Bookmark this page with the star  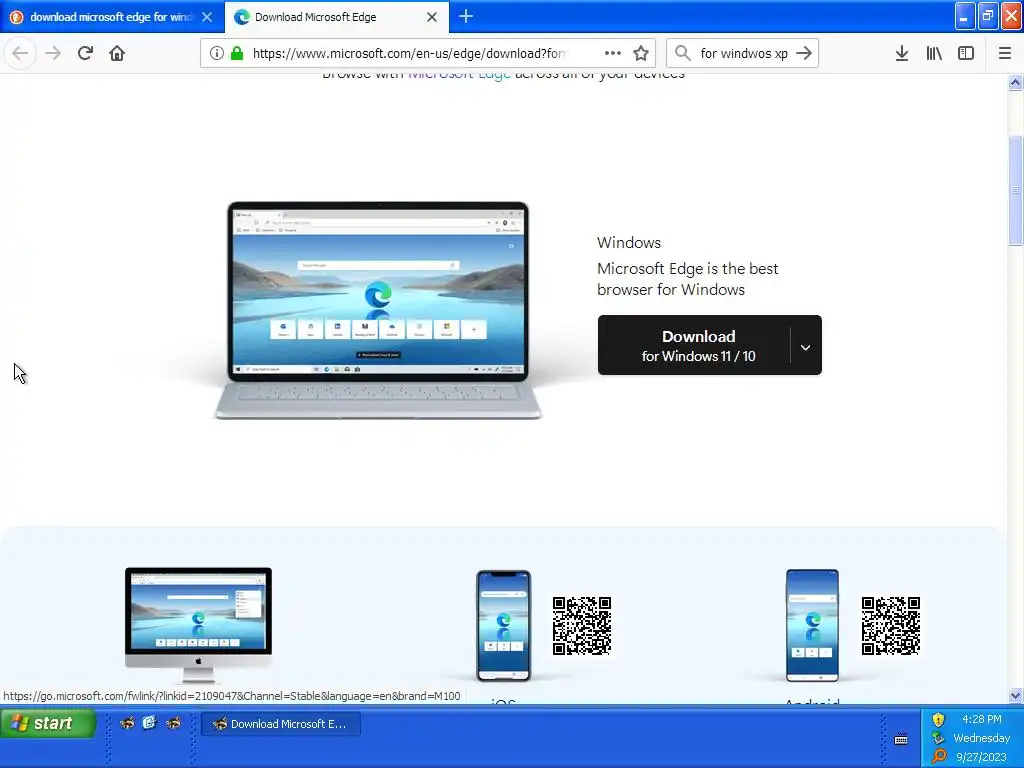[x=641, y=53]
